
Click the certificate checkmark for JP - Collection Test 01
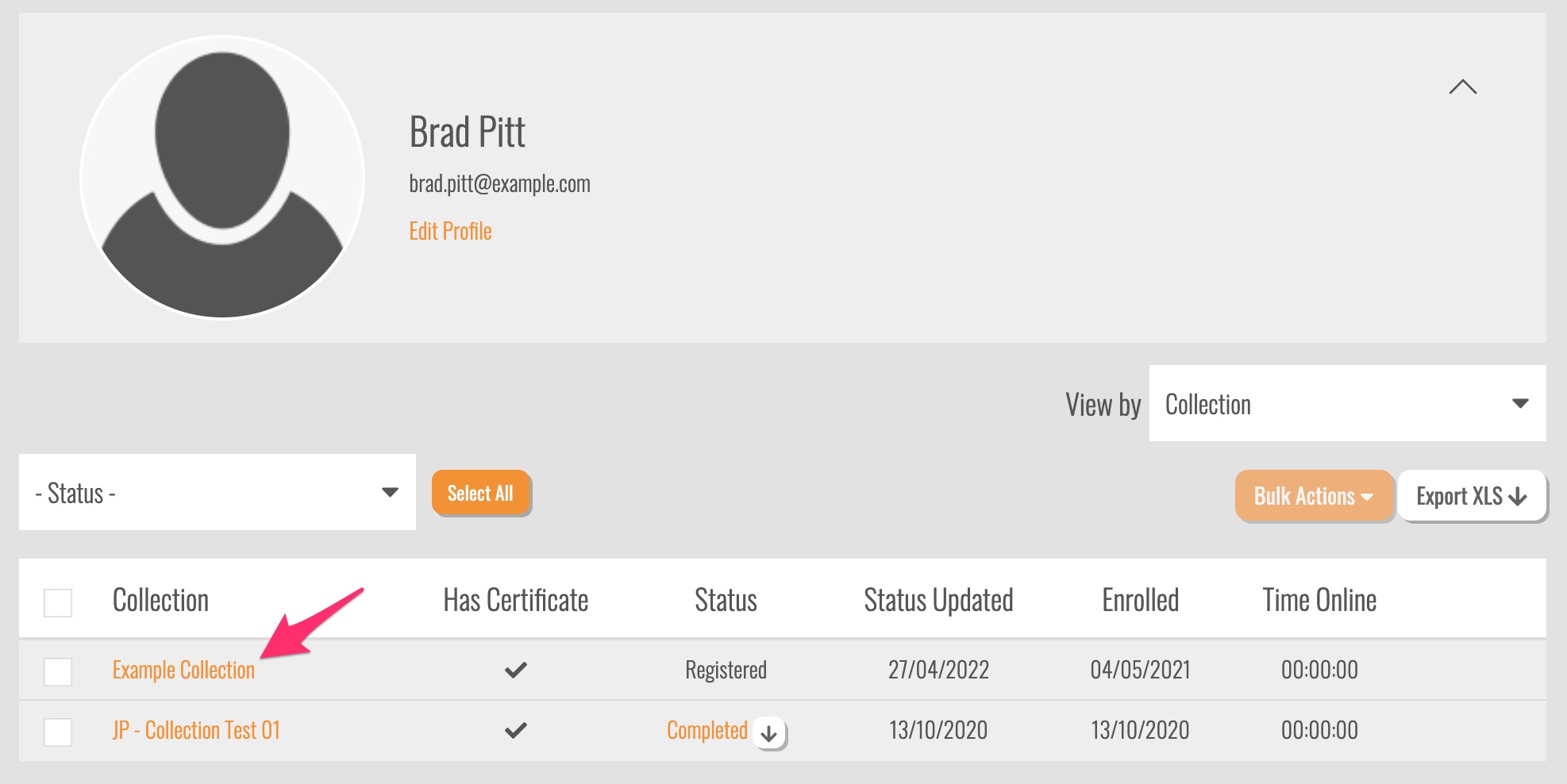pos(516,731)
